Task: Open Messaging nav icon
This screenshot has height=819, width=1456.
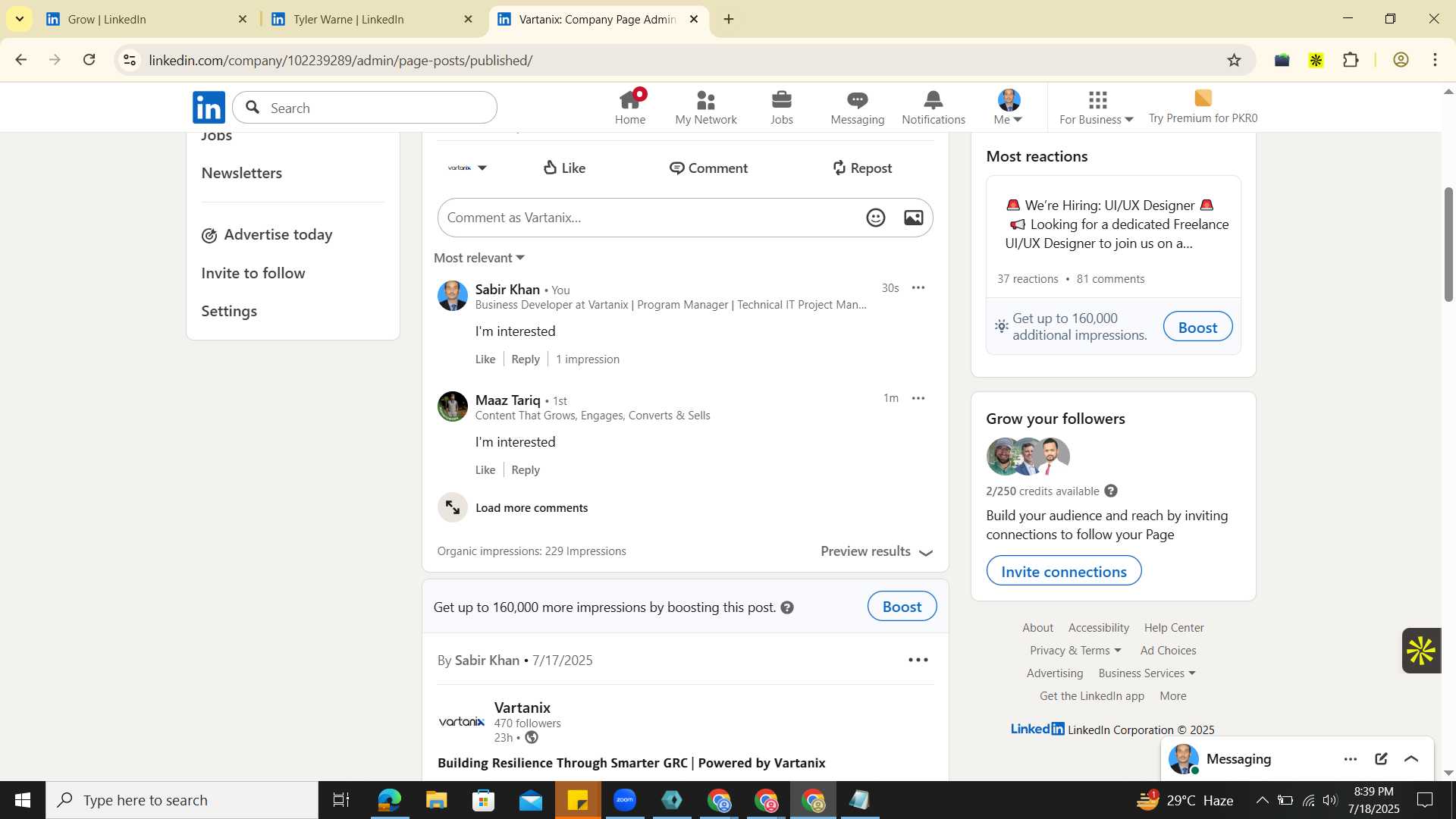Action: click(x=857, y=107)
